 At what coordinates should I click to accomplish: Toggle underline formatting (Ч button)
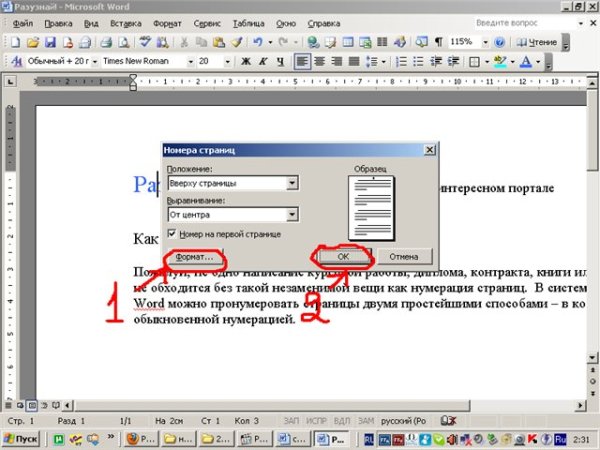tap(280, 62)
